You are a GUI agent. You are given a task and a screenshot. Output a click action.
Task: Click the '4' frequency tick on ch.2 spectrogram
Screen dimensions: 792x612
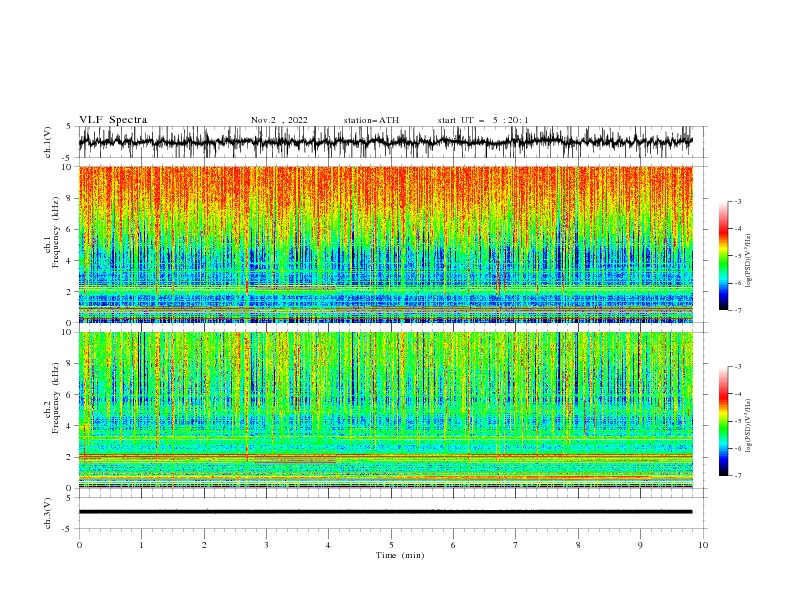tap(71, 426)
